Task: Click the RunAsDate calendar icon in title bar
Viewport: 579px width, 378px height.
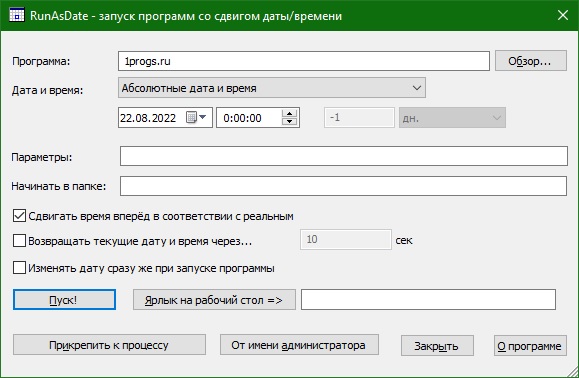Action: tap(17, 15)
